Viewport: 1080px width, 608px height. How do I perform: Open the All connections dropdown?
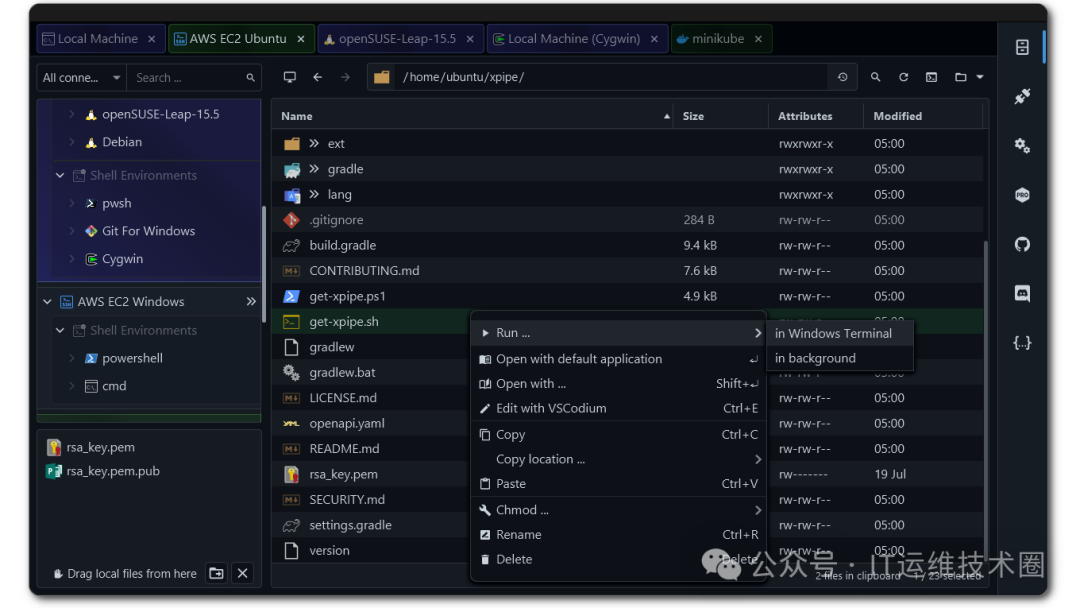point(81,78)
